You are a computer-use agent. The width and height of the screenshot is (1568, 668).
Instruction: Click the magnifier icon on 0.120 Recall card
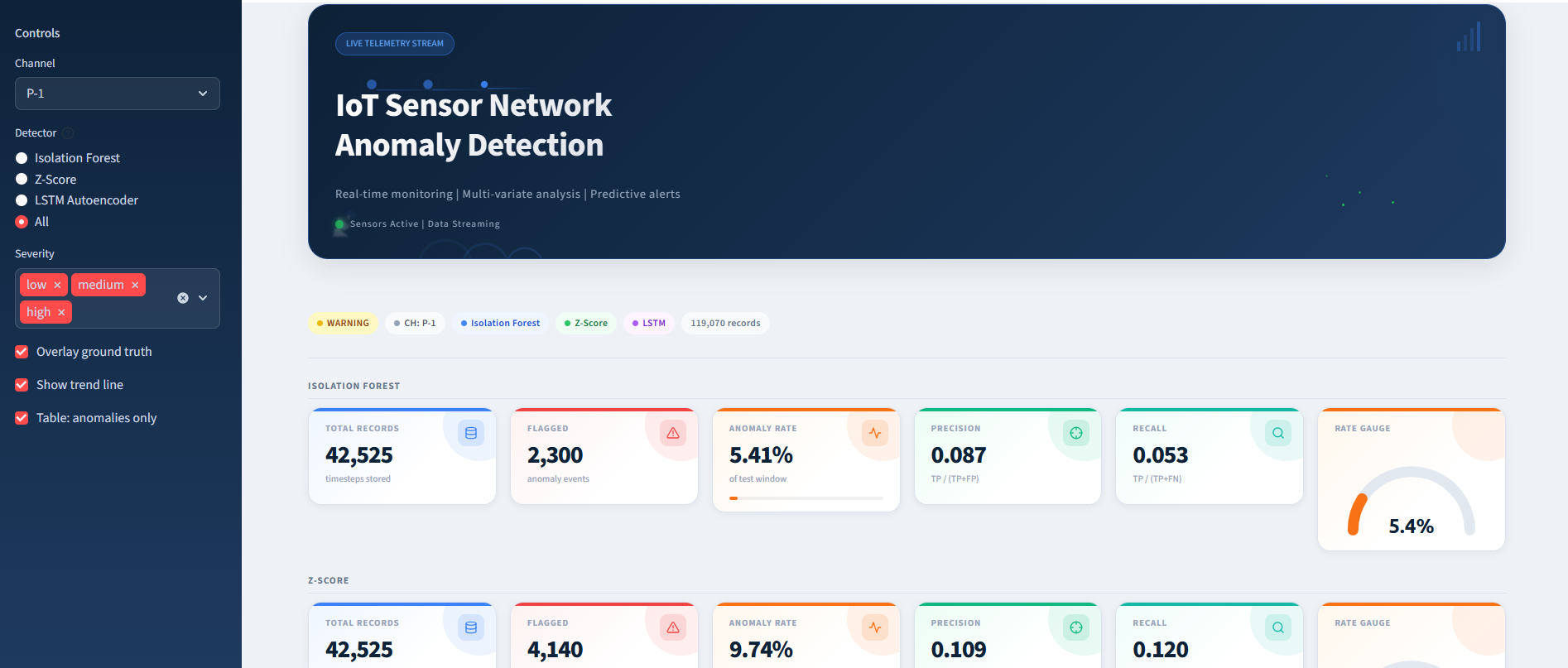click(1278, 627)
